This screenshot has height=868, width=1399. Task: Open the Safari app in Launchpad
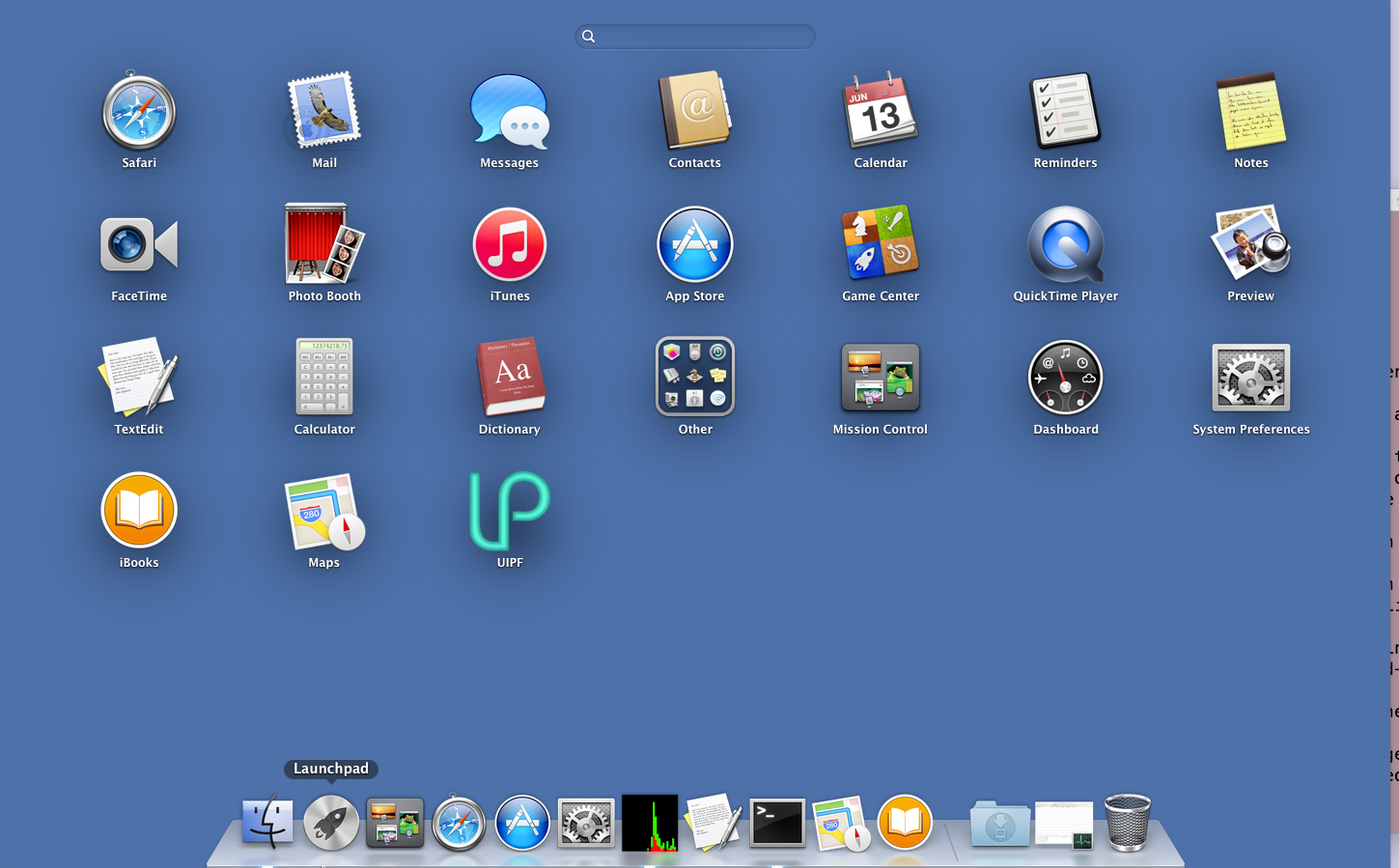[x=139, y=112]
